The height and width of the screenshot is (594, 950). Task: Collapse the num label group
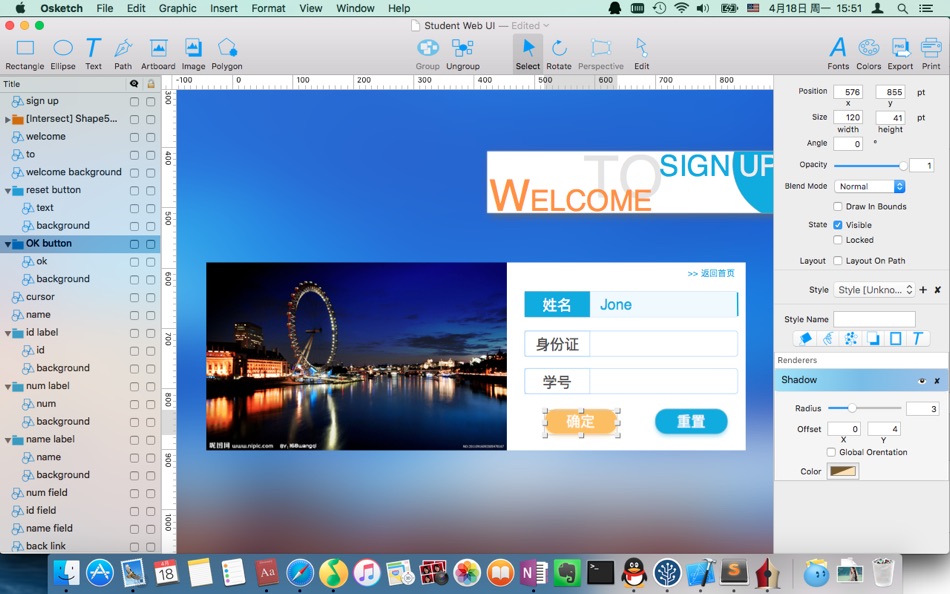7,386
